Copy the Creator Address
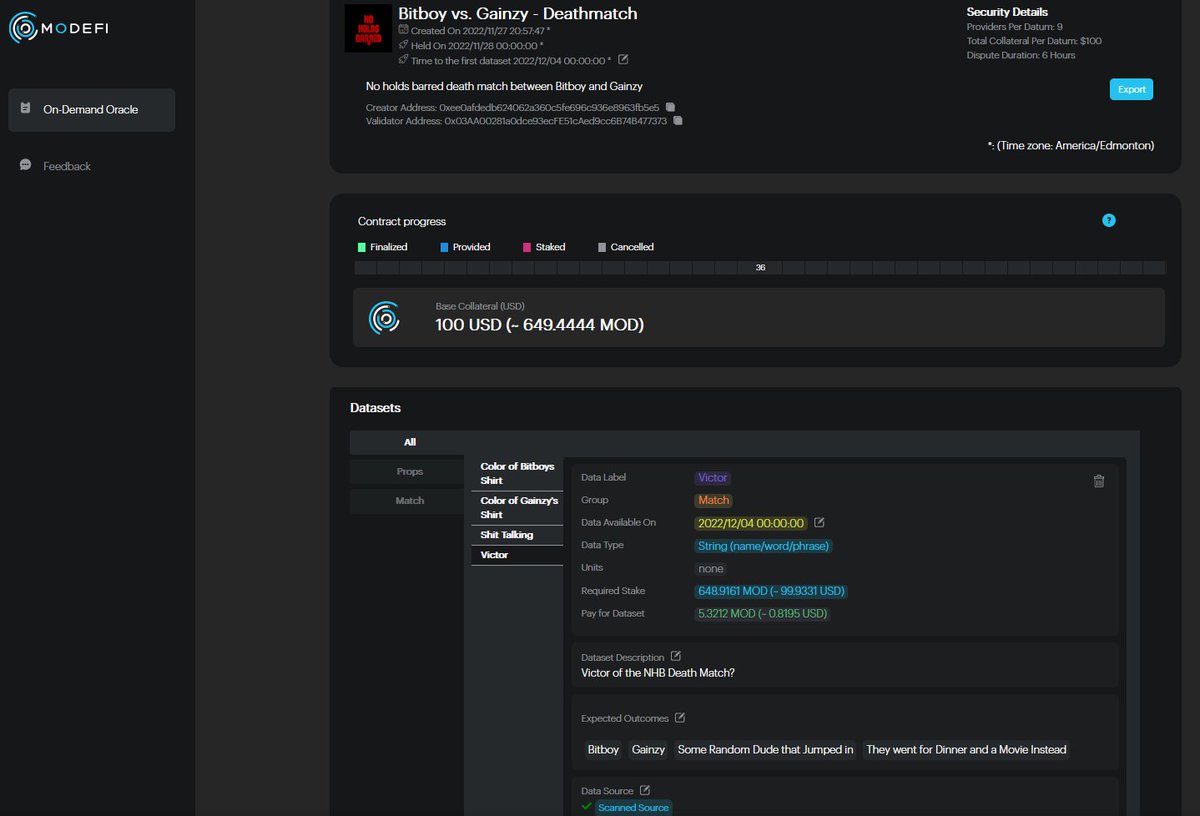 tap(671, 107)
